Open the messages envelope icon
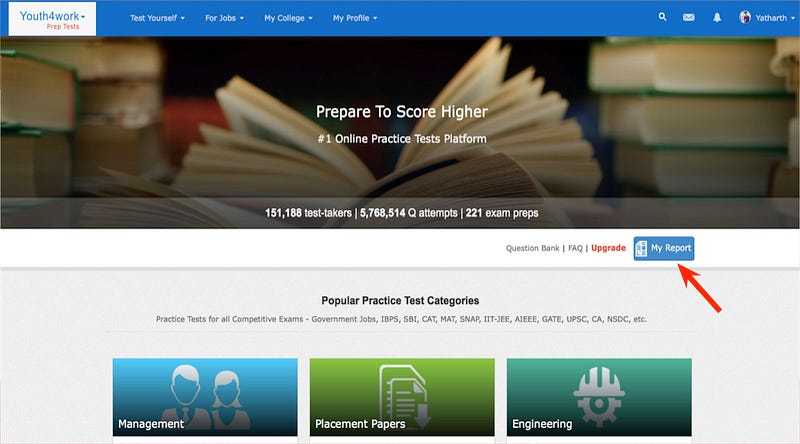The image size is (800, 444). 689,17
